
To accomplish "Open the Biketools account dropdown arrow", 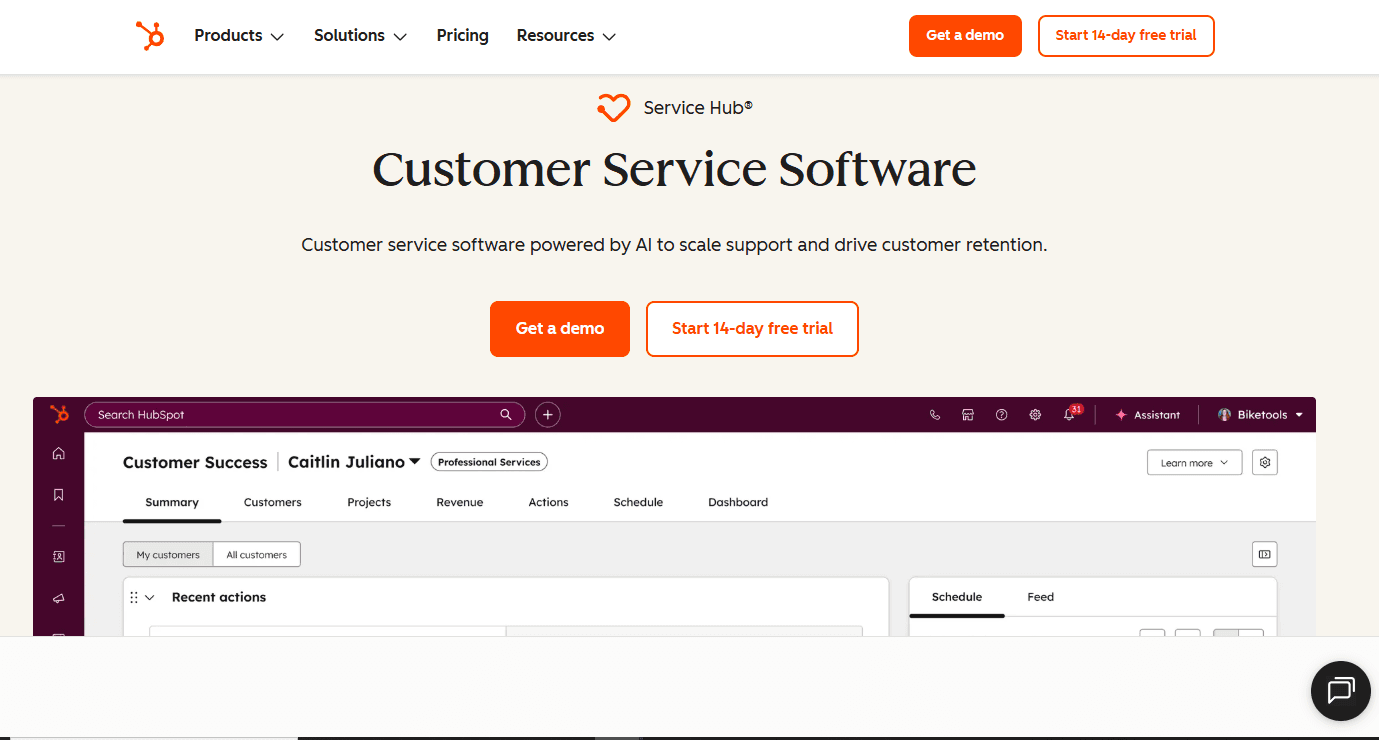I will pos(1299,415).
